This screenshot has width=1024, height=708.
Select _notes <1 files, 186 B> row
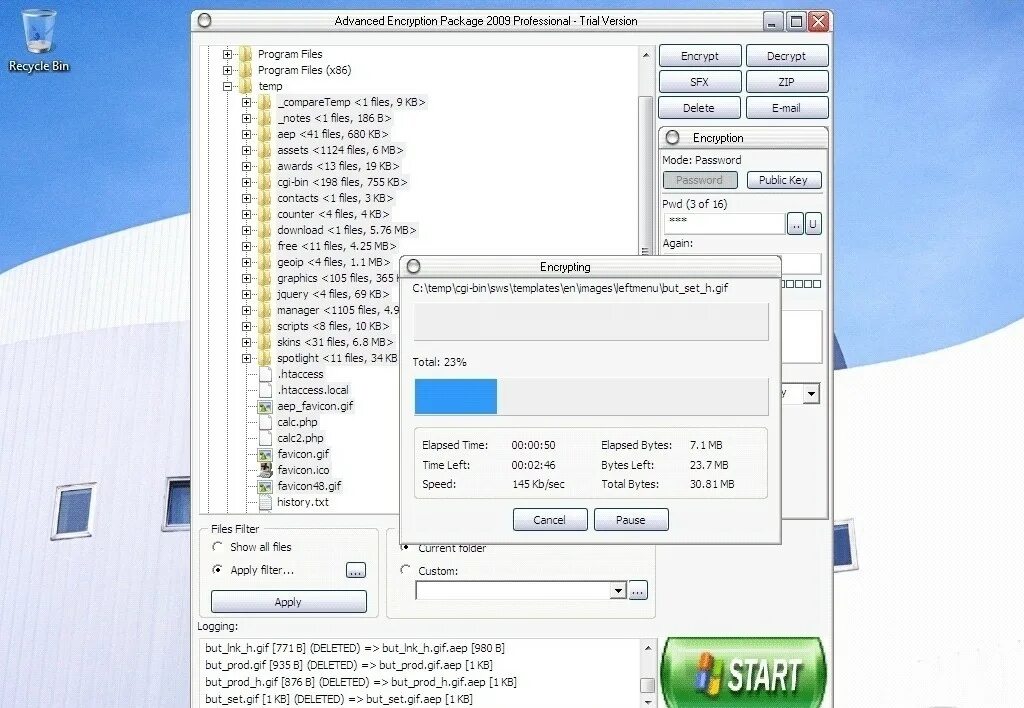pos(334,118)
